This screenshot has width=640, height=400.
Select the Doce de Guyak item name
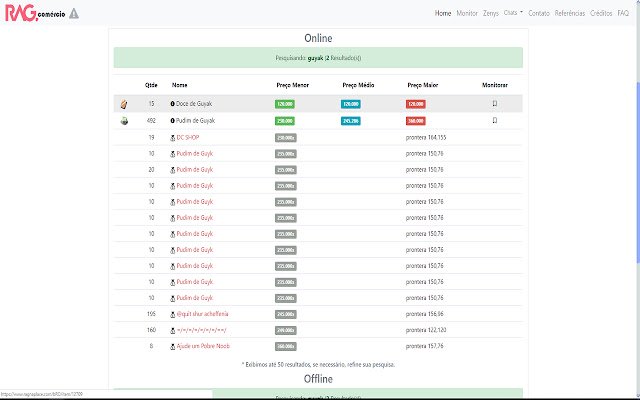pyautogui.click(x=194, y=104)
